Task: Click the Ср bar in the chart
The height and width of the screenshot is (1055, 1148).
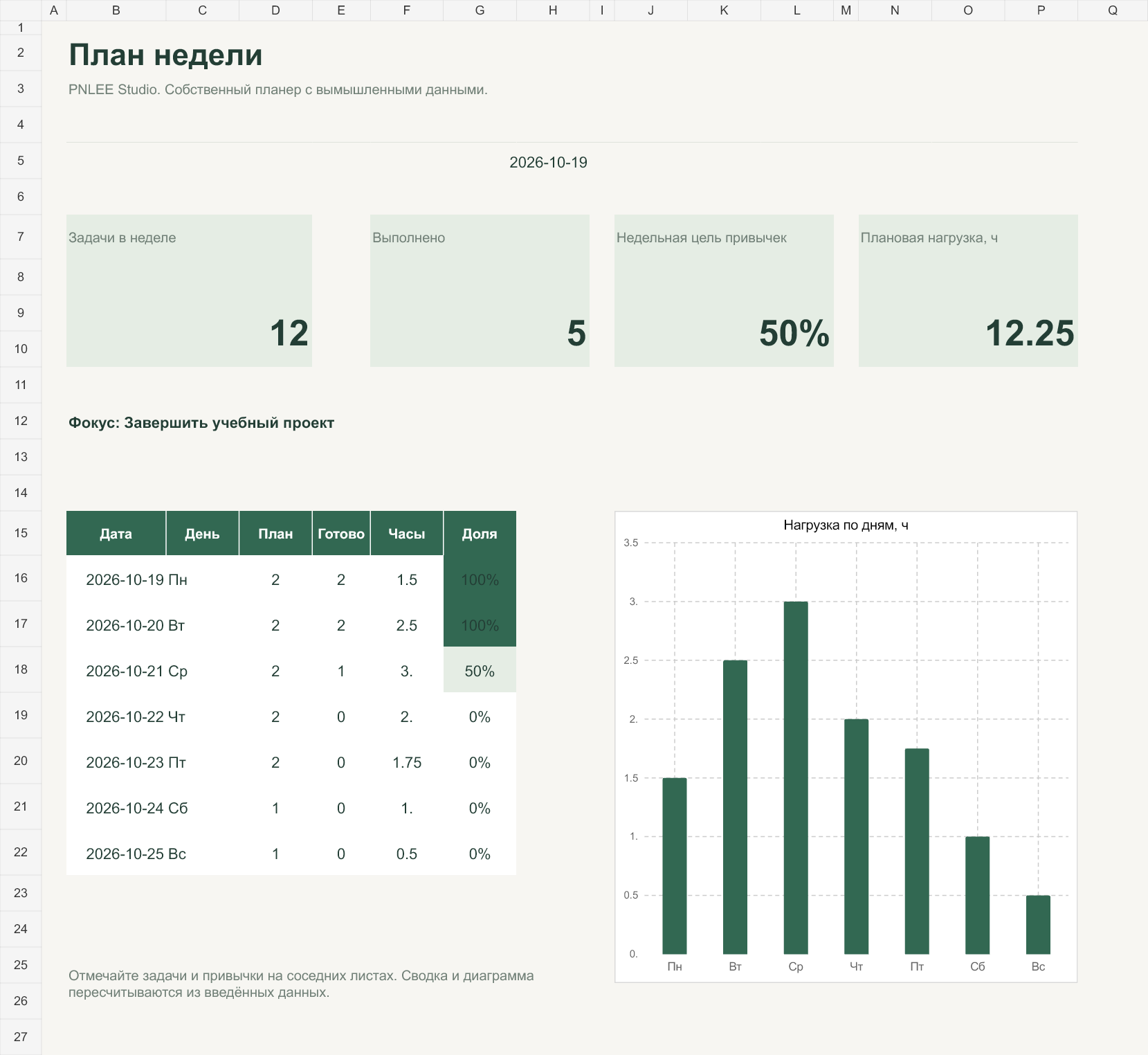Action: point(796,777)
